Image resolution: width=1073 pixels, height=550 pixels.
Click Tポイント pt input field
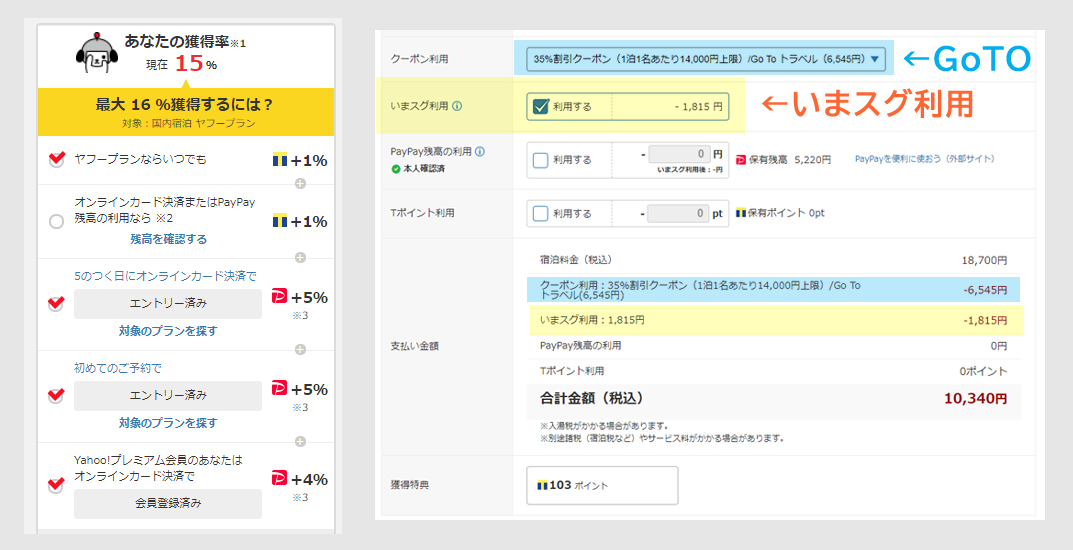(677, 213)
